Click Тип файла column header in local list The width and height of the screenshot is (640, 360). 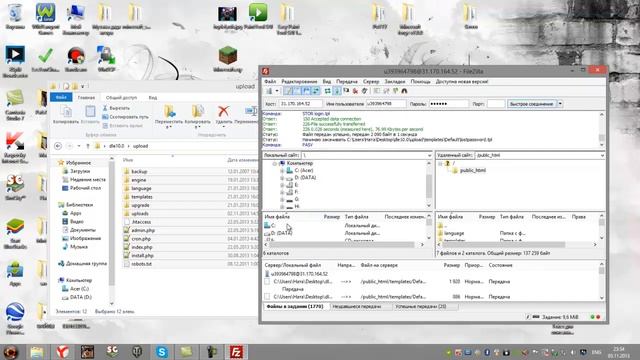pyautogui.click(x=356, y=217)
